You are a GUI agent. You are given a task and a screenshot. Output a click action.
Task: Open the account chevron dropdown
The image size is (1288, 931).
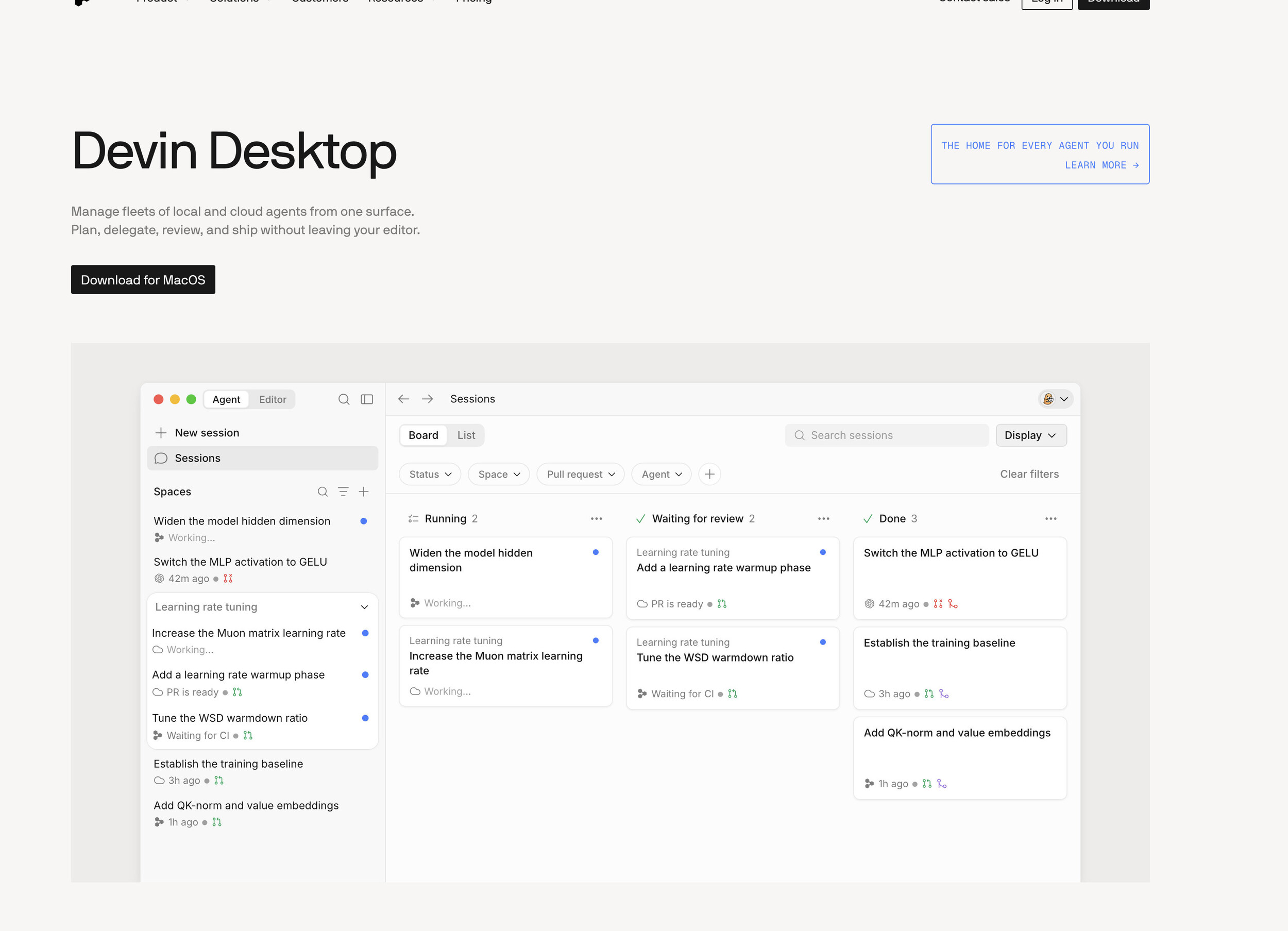1064,399
